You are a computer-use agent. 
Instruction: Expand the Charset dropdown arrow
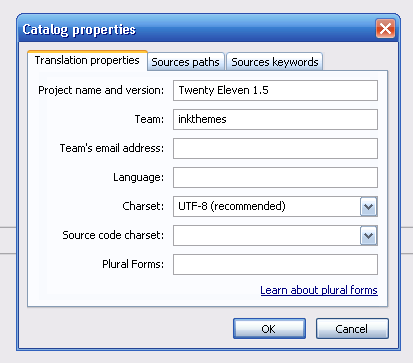tap(368, 207)
